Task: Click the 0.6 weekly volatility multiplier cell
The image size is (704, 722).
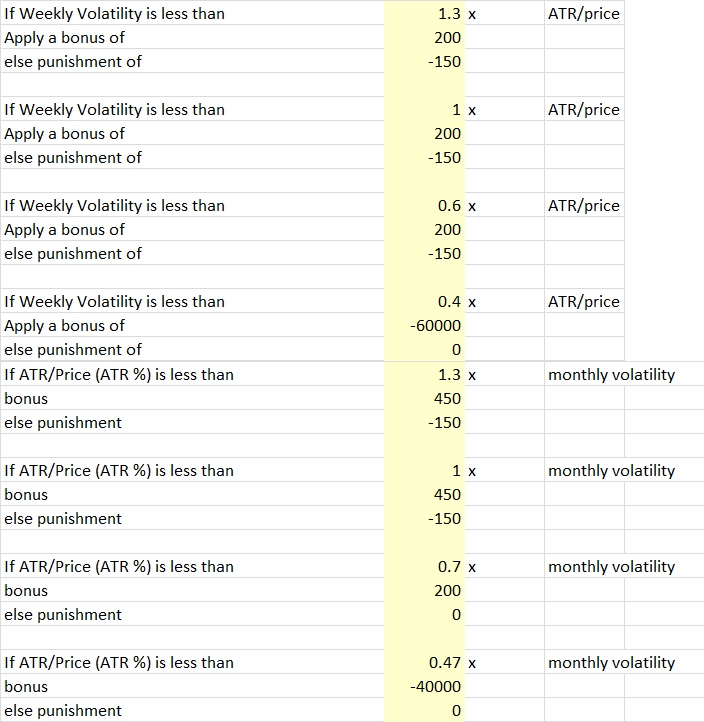Action: pyautogui.click(x=424, y=205)
